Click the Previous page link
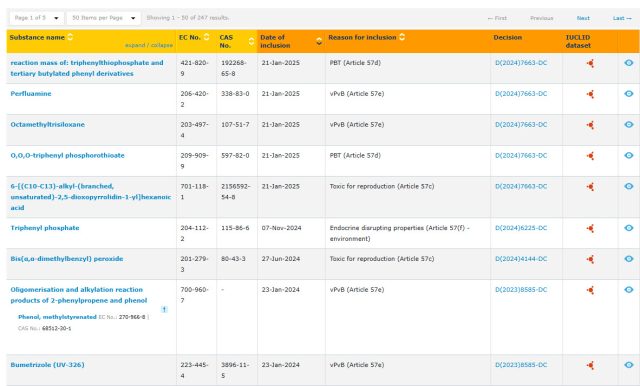 pyautogui.click(x=542, y=18)
